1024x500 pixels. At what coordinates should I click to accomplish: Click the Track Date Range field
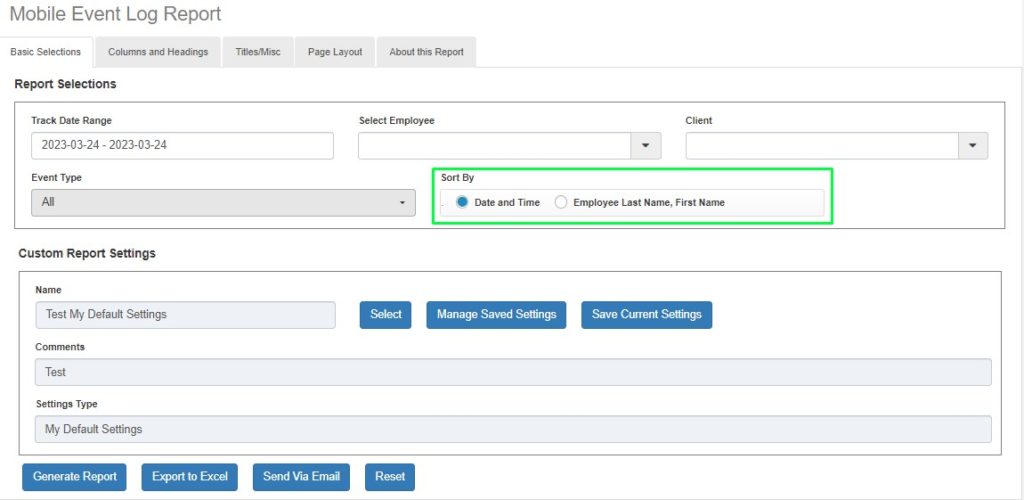click(x=182, y=145)
